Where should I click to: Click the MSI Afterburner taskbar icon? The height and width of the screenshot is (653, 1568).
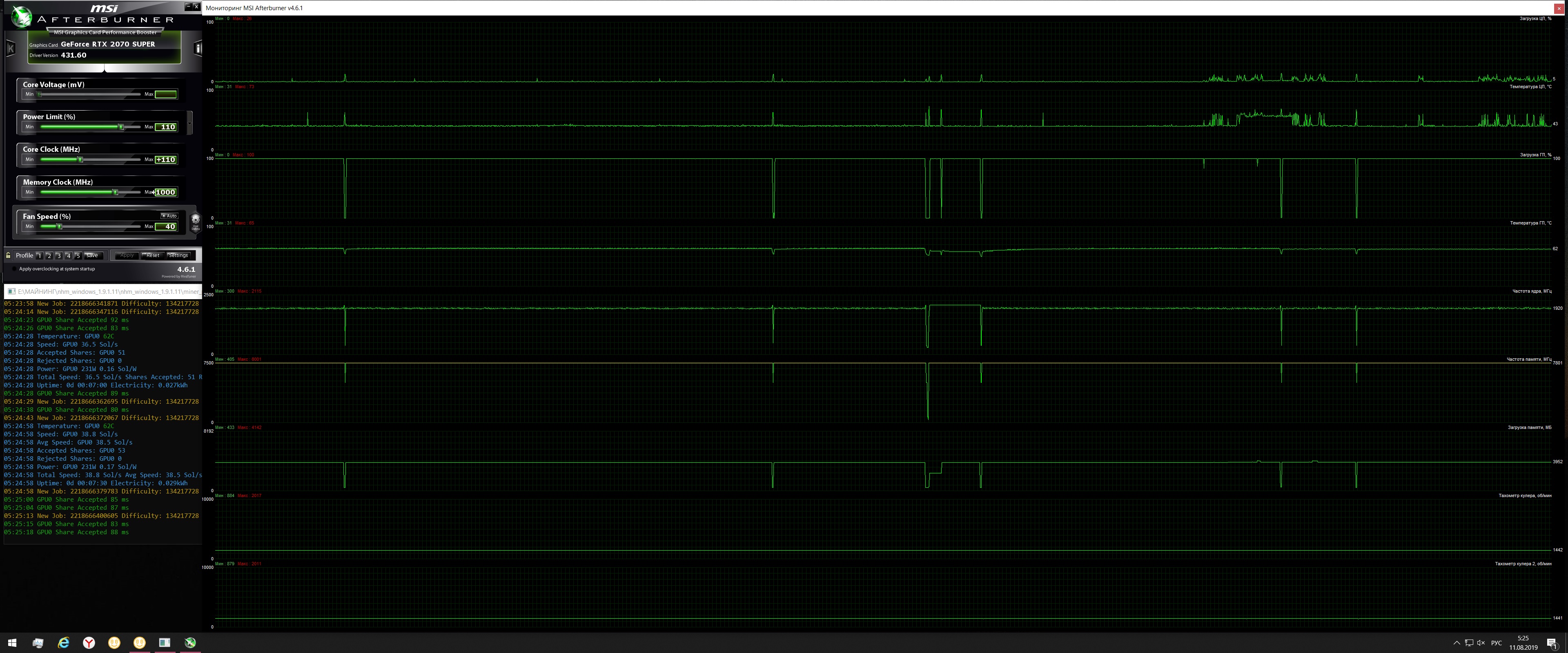click(190, 643)
